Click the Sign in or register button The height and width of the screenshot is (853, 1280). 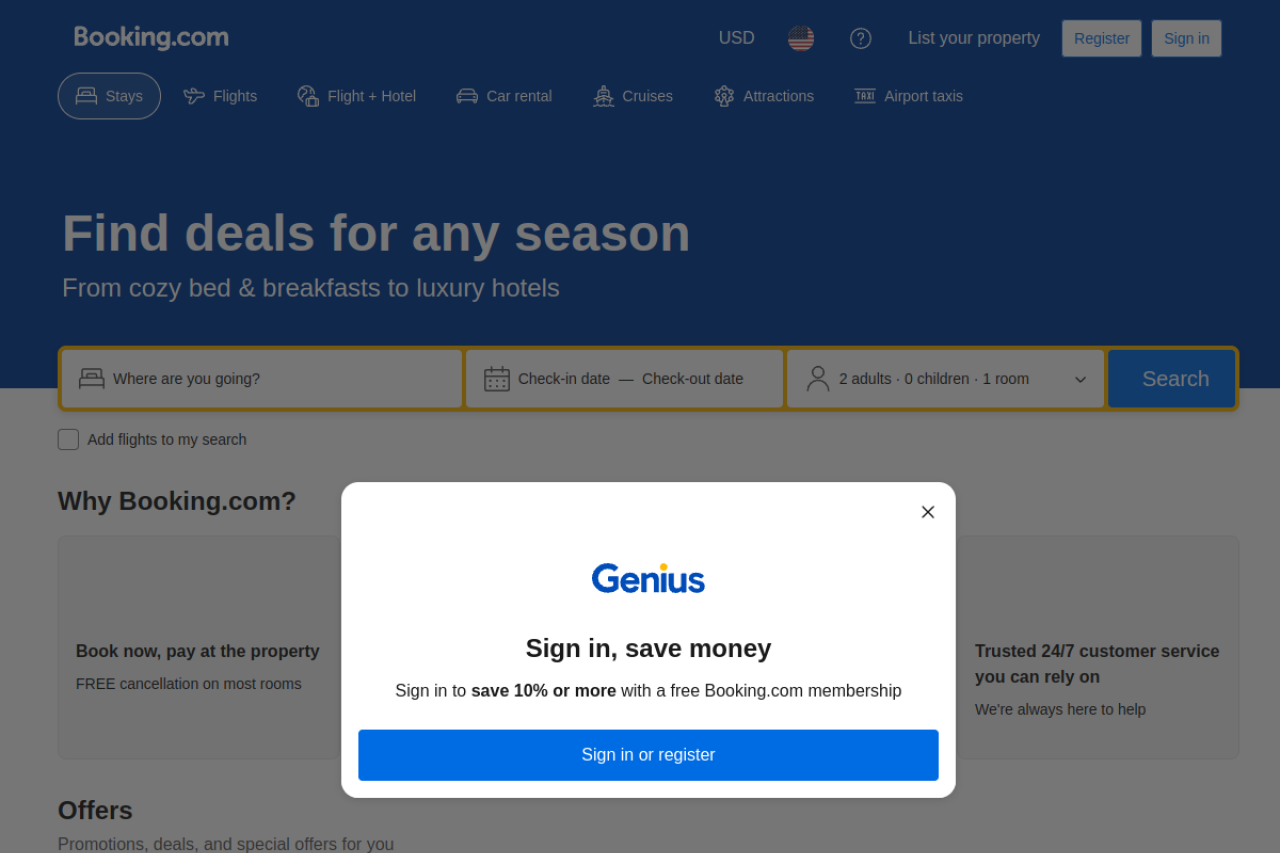click(x=648, y=755)
